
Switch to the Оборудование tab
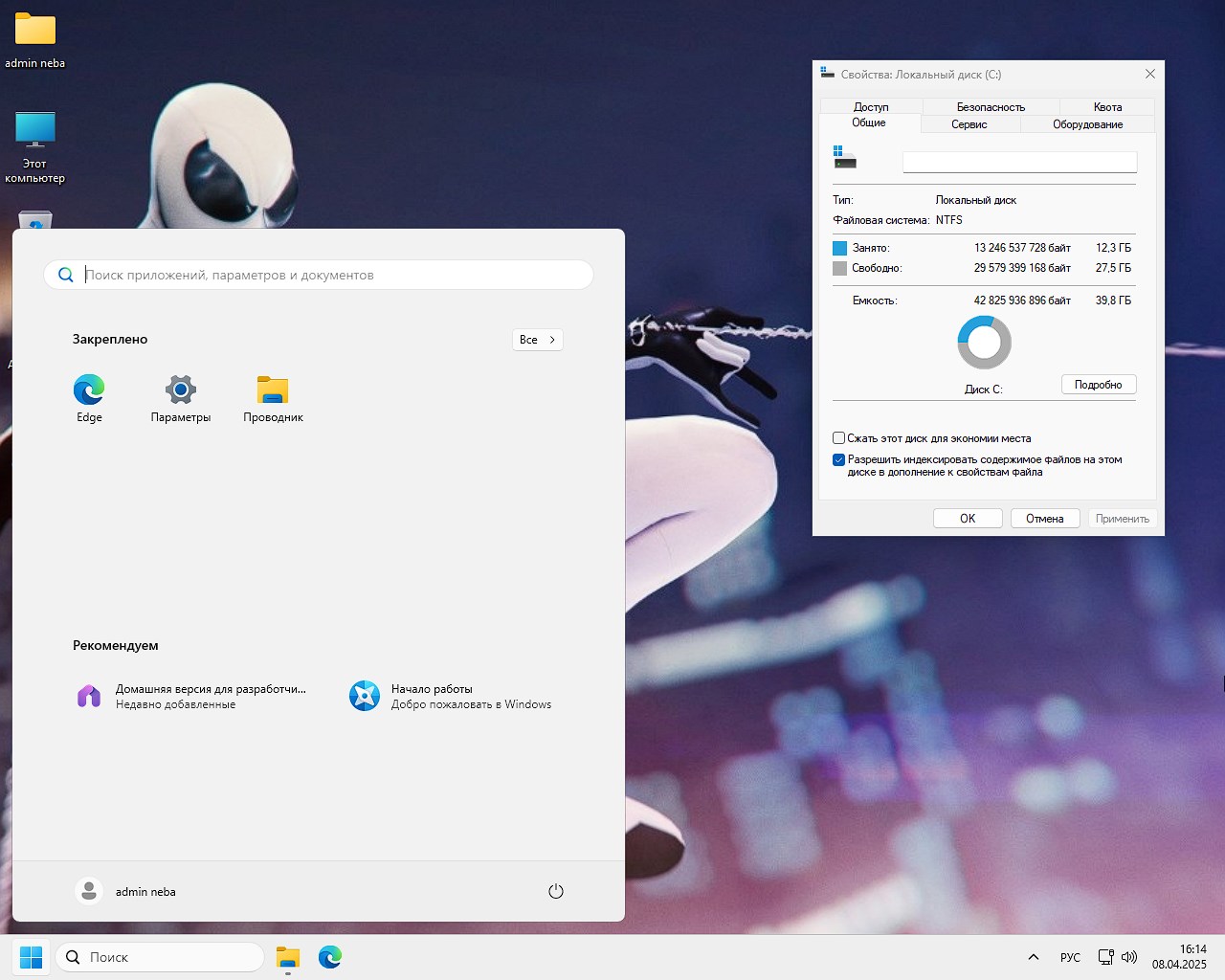1086,123
